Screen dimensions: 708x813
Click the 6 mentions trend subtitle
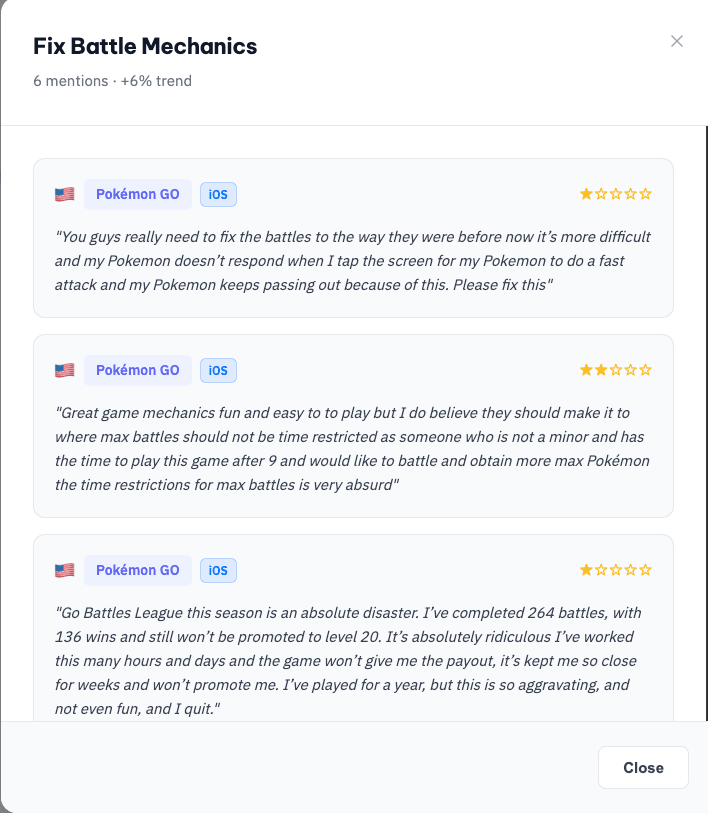coord(112,81)
